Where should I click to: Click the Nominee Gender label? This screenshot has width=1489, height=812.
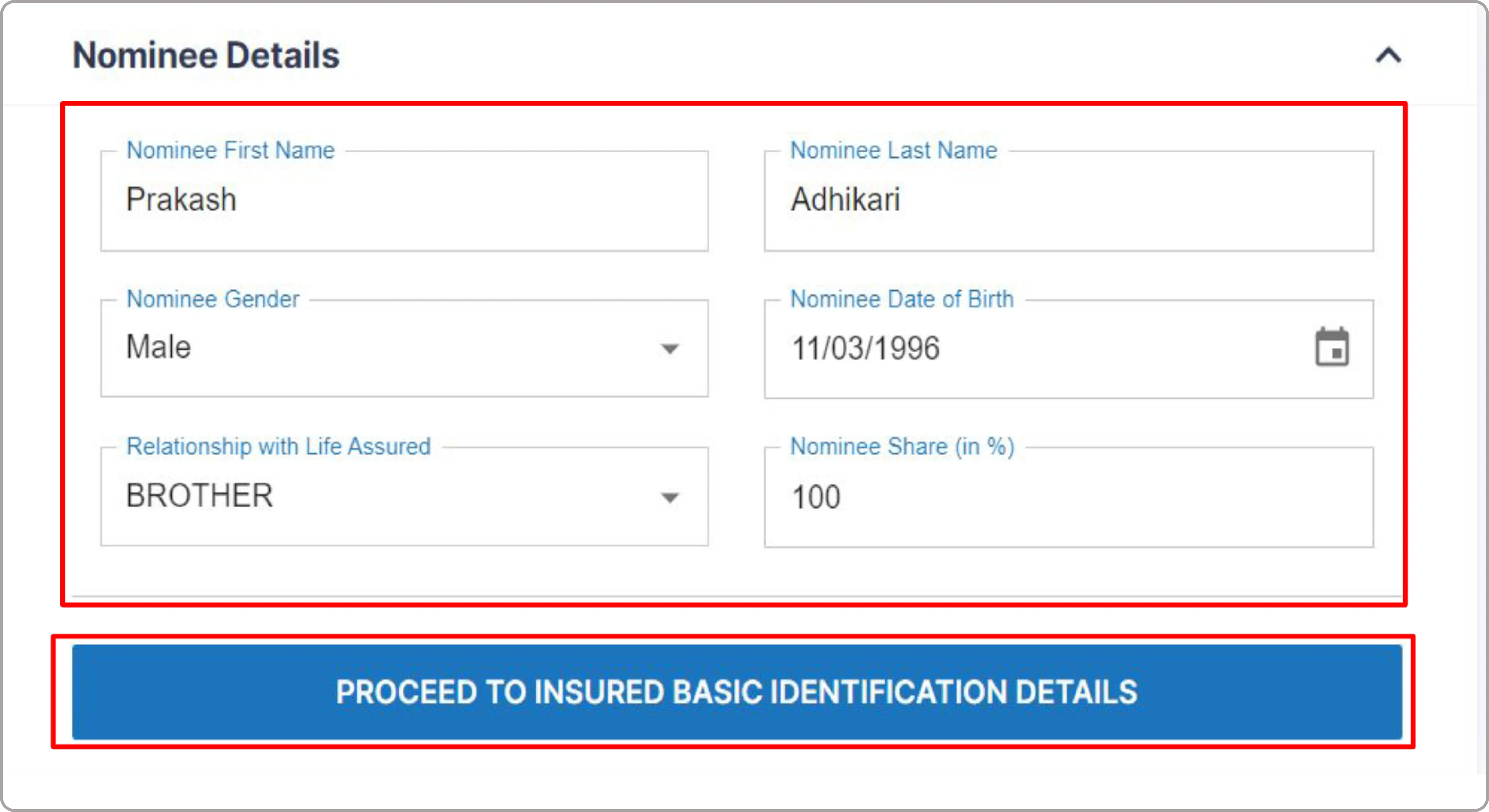tap(213, 299)
